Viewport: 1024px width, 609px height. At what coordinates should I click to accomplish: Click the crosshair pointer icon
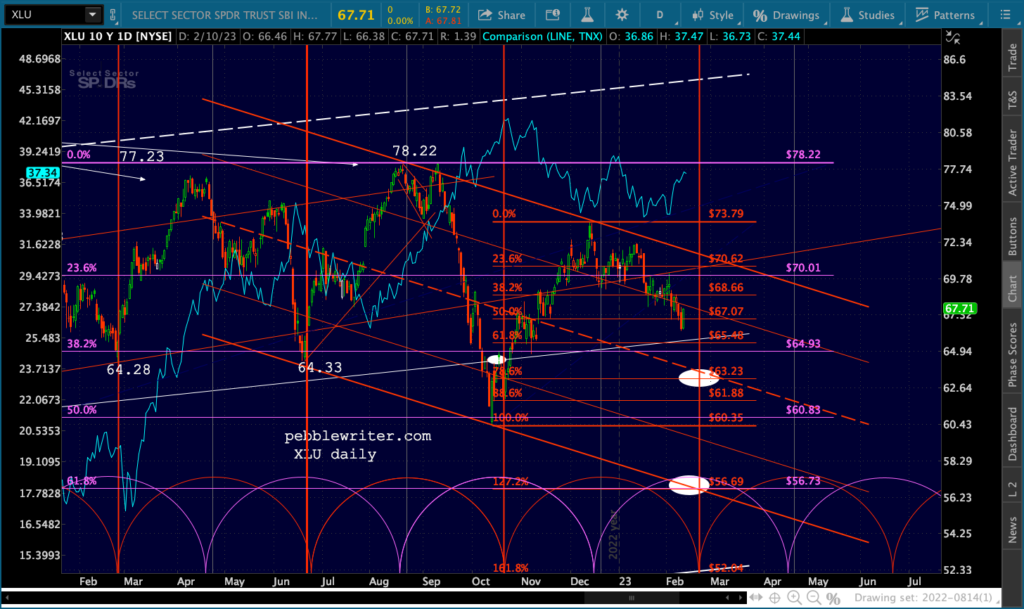click(775, 597)
